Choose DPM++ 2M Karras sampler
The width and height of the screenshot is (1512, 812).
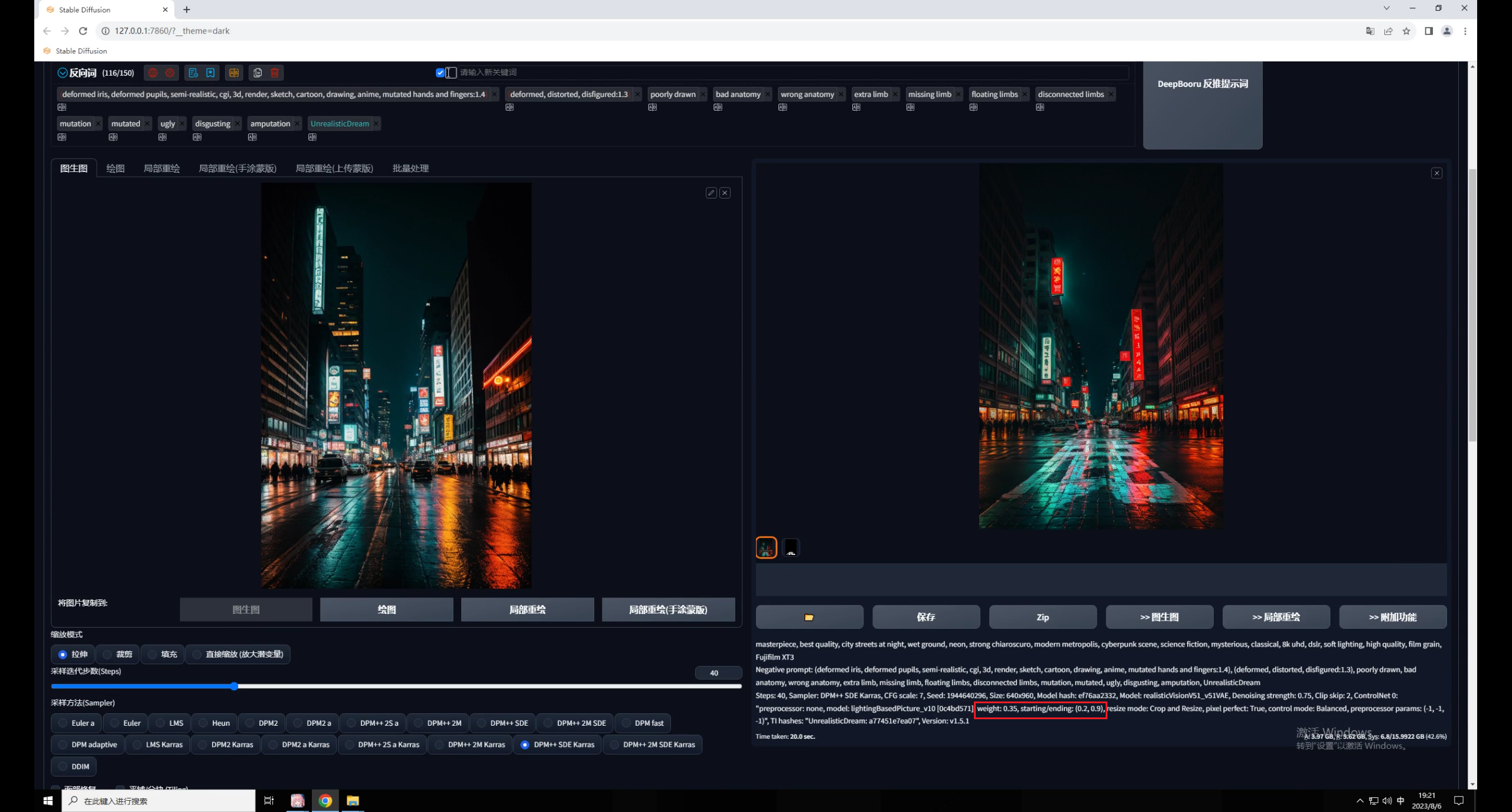pos(439,745)
